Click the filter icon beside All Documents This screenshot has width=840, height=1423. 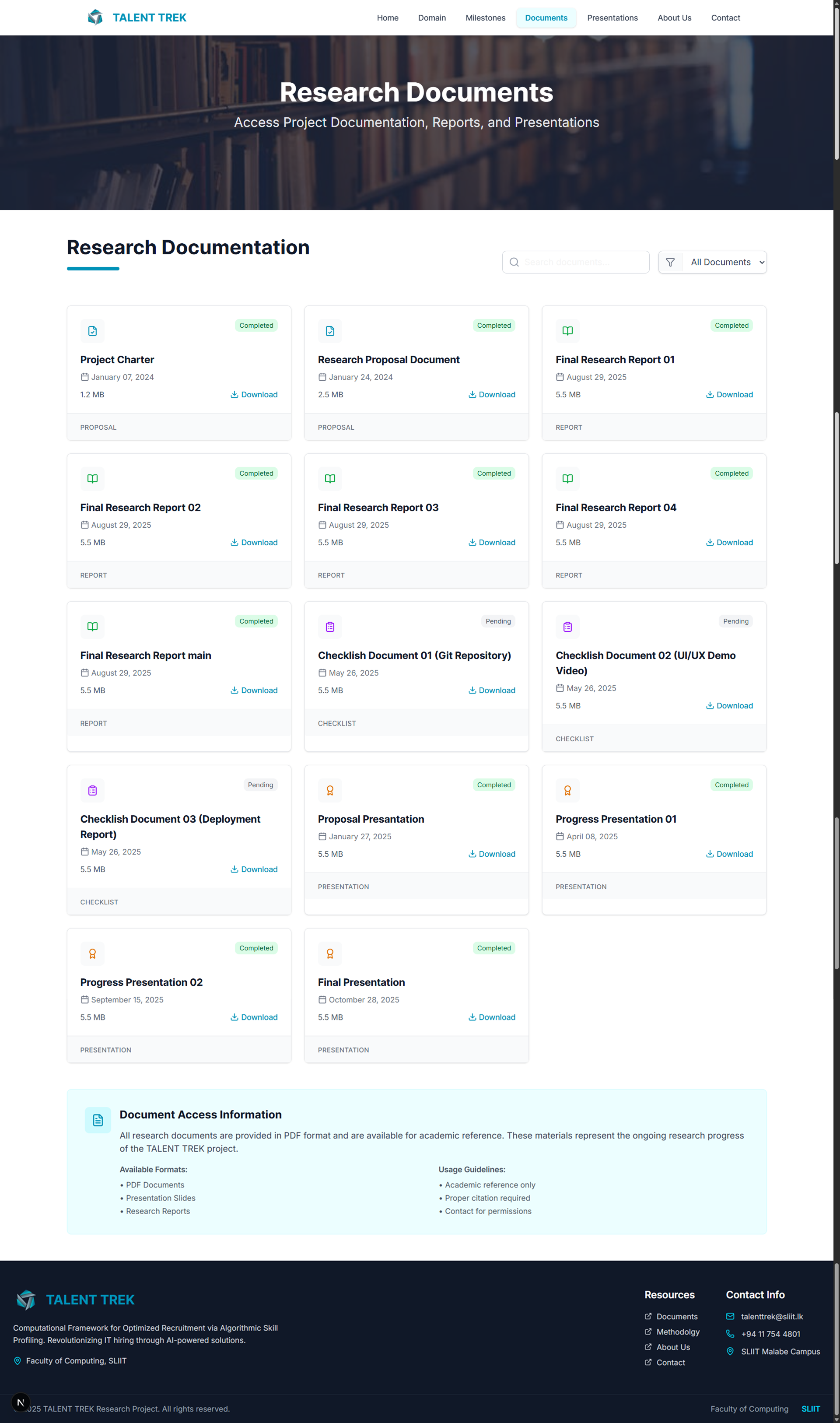coord(670,262)
